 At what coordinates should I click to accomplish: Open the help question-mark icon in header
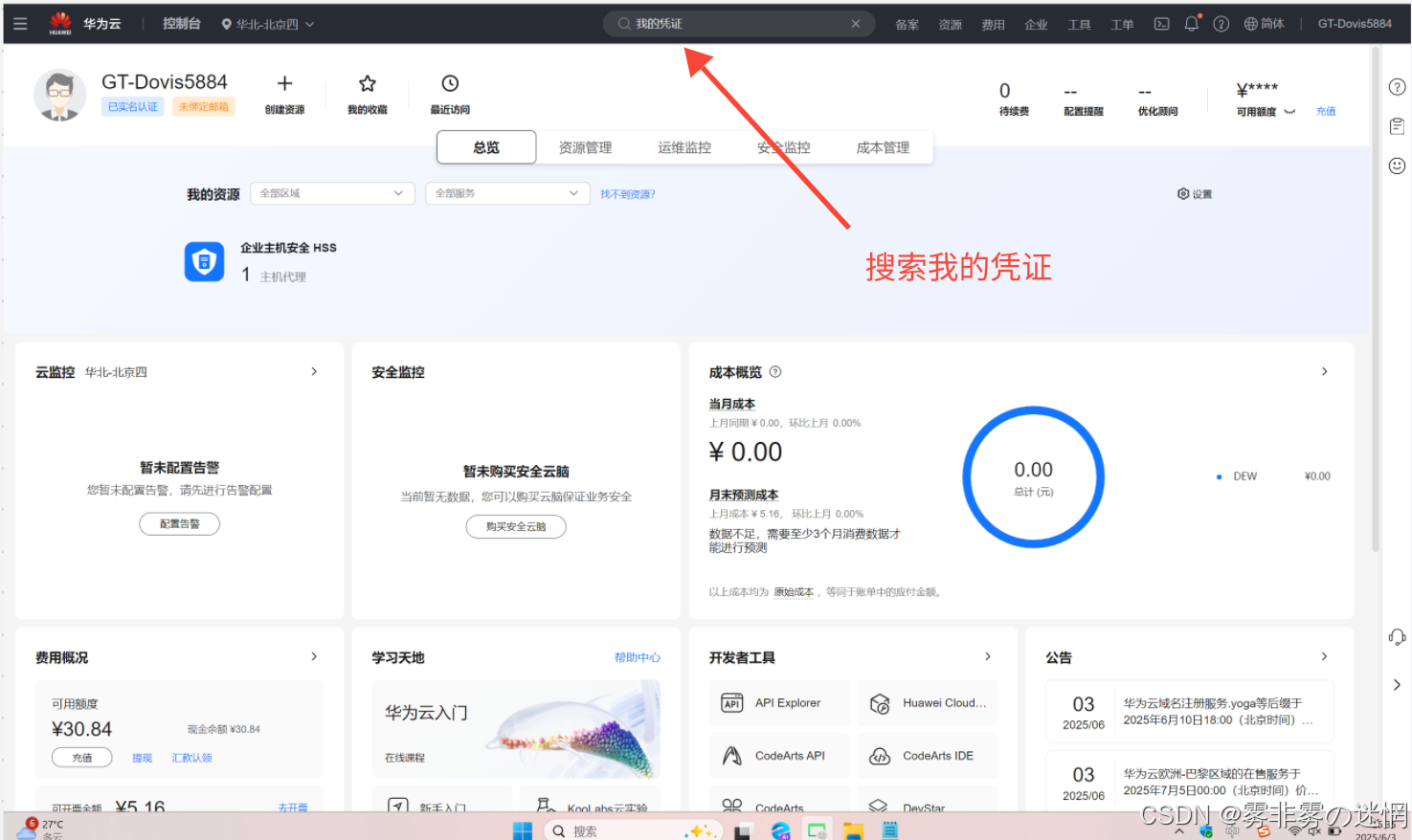coord(1221,24)
